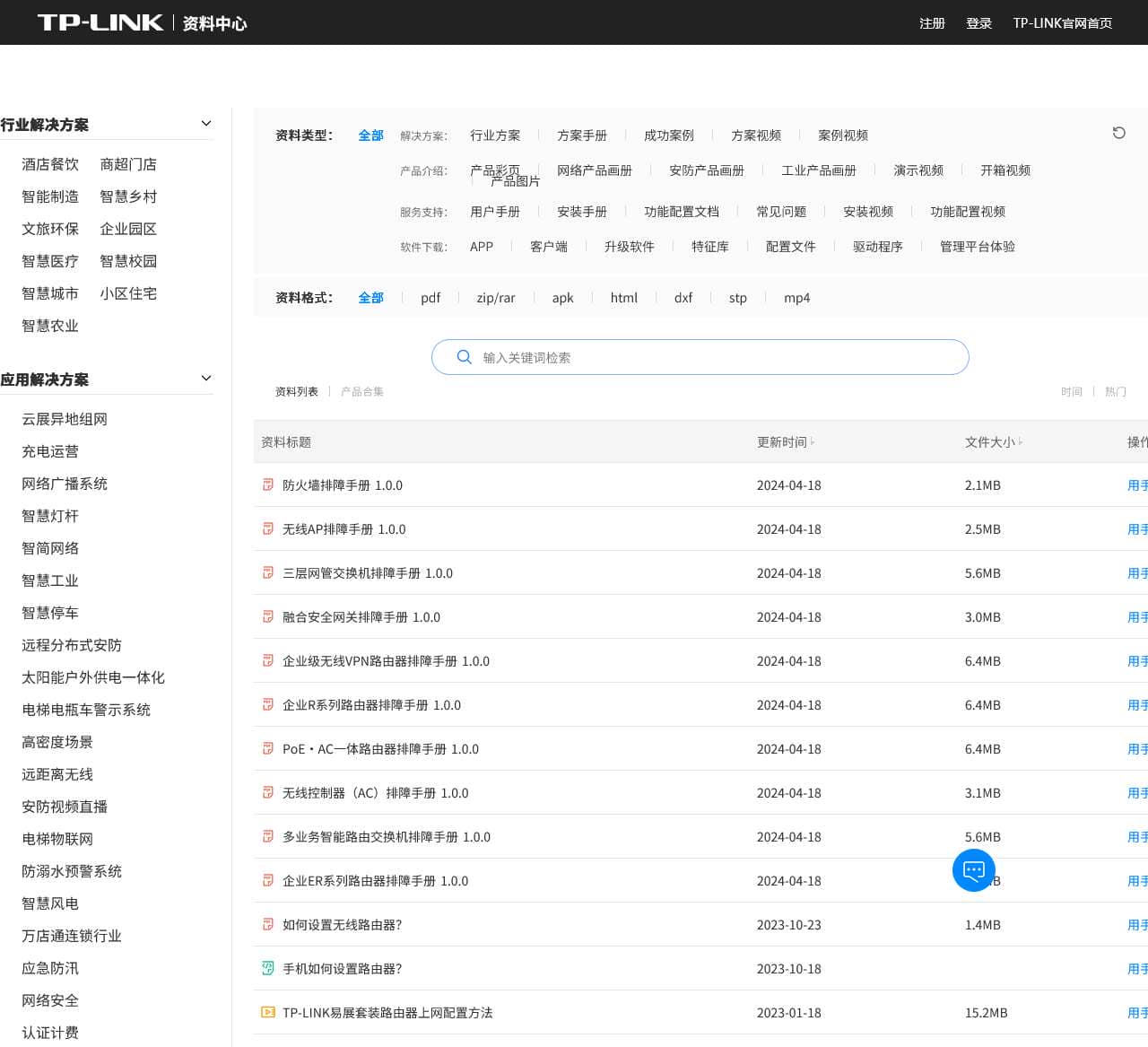Sort the list by 更新时间 column

coord(786,441)
